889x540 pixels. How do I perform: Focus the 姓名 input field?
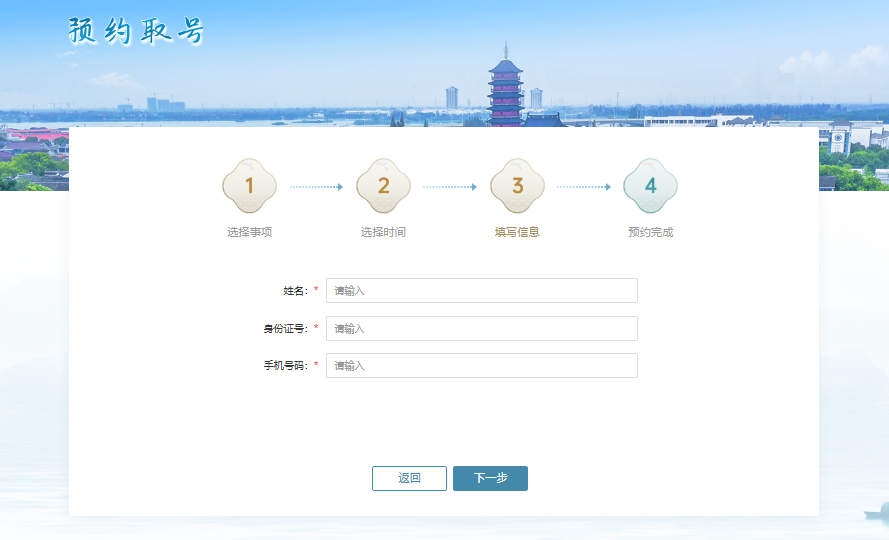tap(481, 291)
